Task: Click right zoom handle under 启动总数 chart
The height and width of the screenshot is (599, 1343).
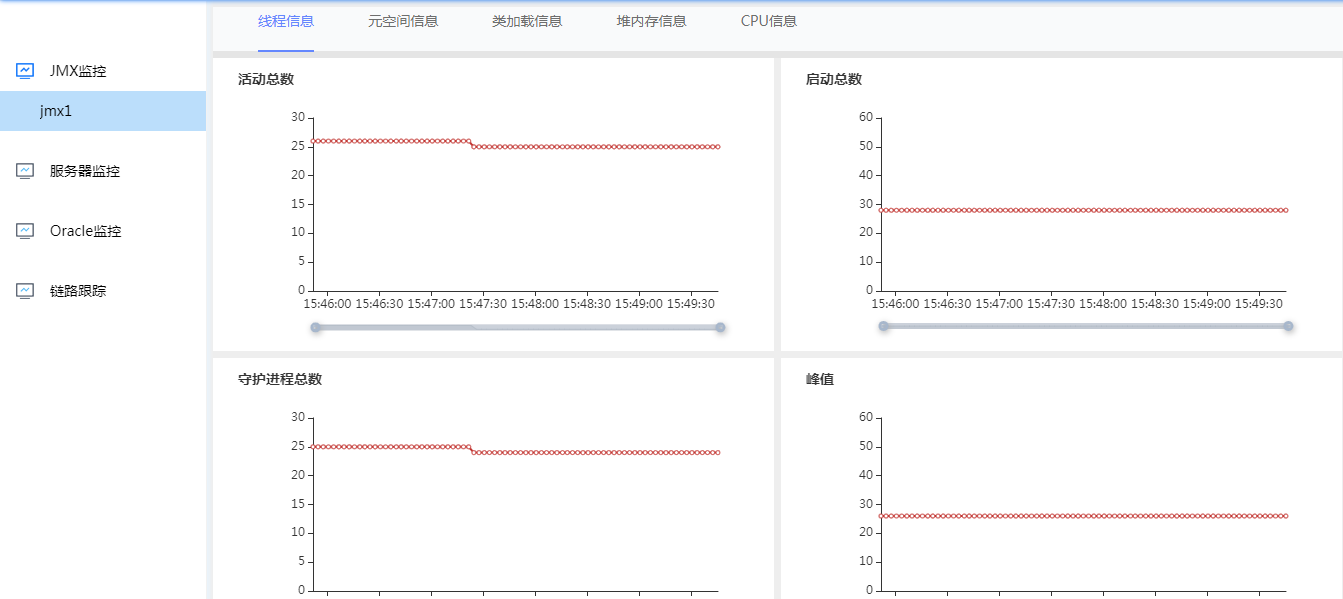Action: click(x=1288, y=326)
